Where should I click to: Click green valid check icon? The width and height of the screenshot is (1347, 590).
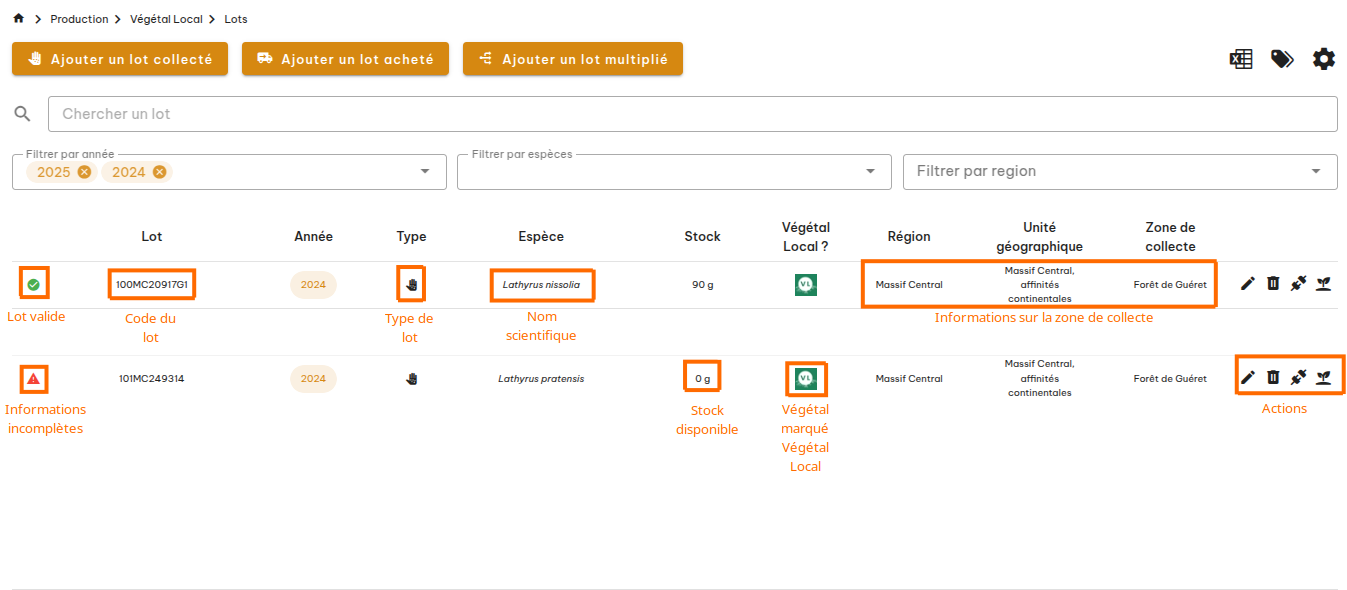coord(33,285)
